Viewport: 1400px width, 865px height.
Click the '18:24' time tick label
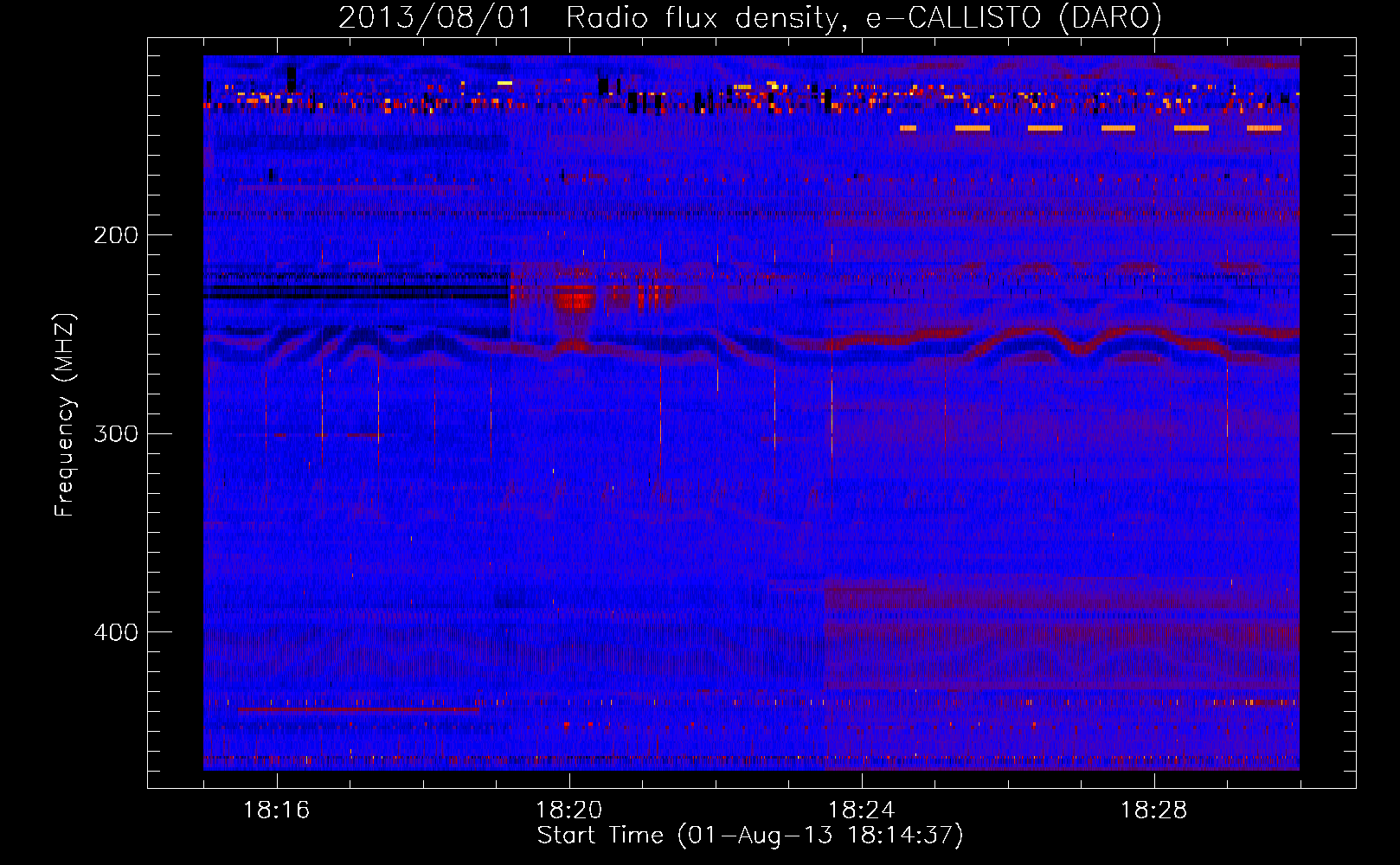[x=862, y=811]
